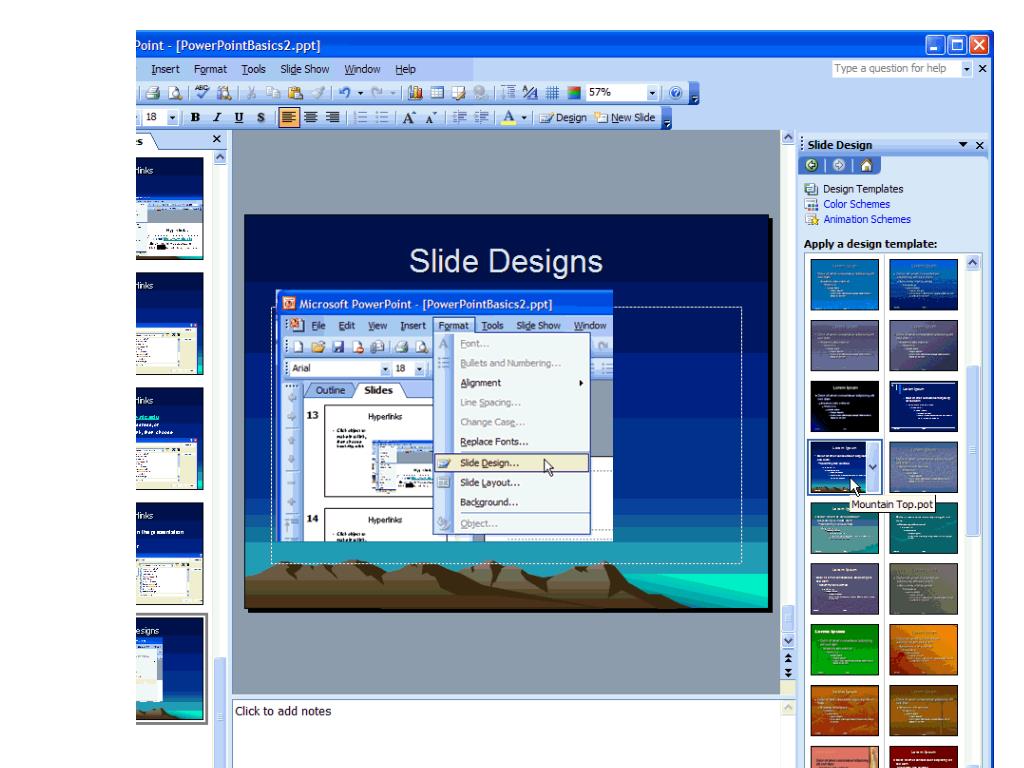
Task: Click the Redo arrow icon
Action: coord(377,93)
